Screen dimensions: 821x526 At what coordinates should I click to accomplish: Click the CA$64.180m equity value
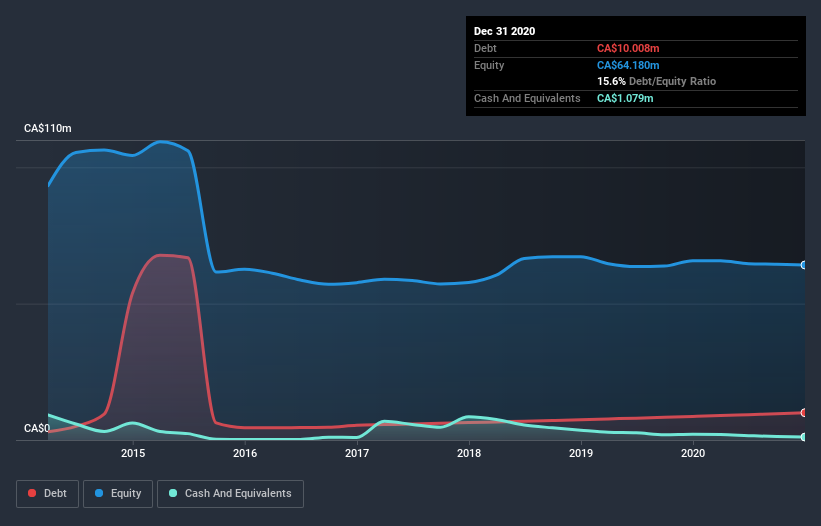[628, 65]
